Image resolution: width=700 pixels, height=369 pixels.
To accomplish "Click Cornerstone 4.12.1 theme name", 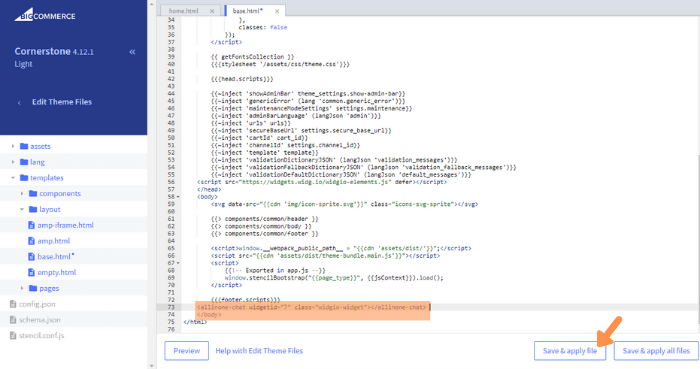I will [x=54, y=51].
